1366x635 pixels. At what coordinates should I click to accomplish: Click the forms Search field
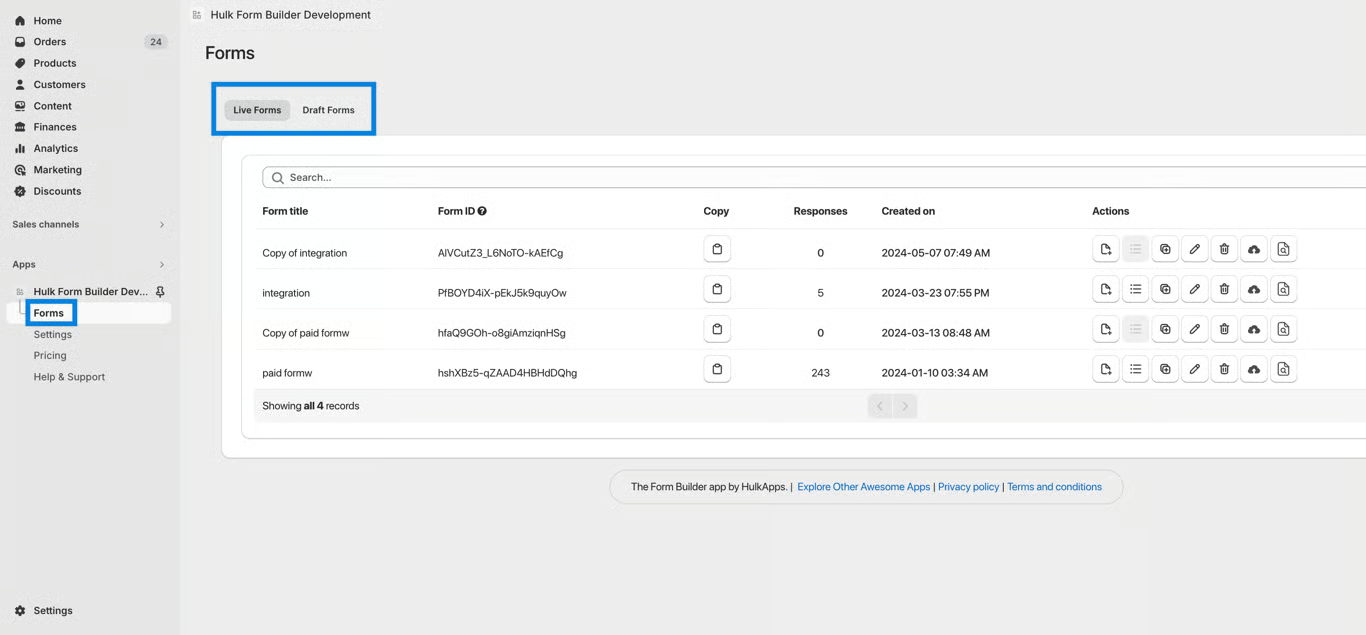click(x=814, y=177)
